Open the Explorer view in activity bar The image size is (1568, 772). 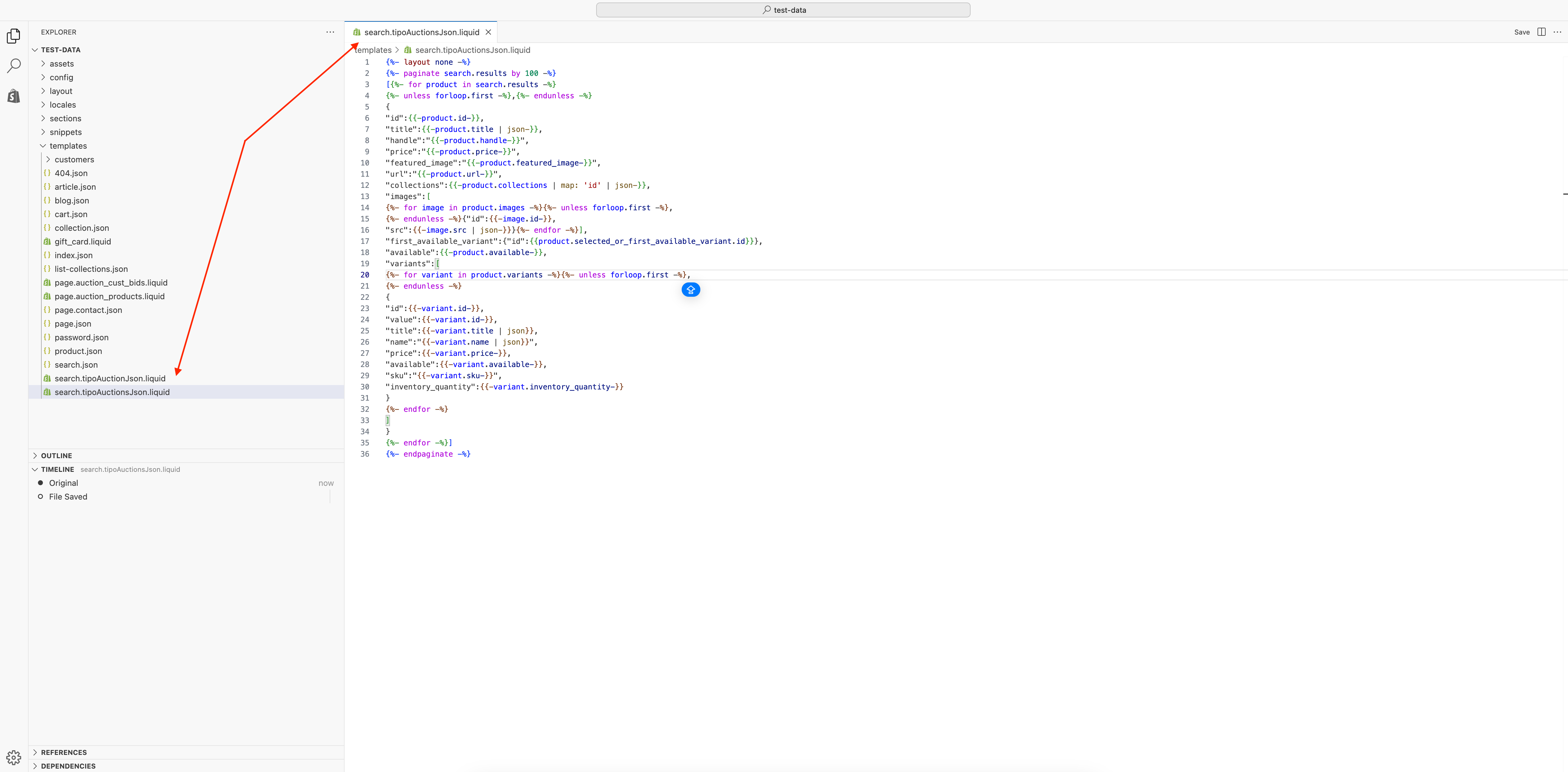[13, 36]
